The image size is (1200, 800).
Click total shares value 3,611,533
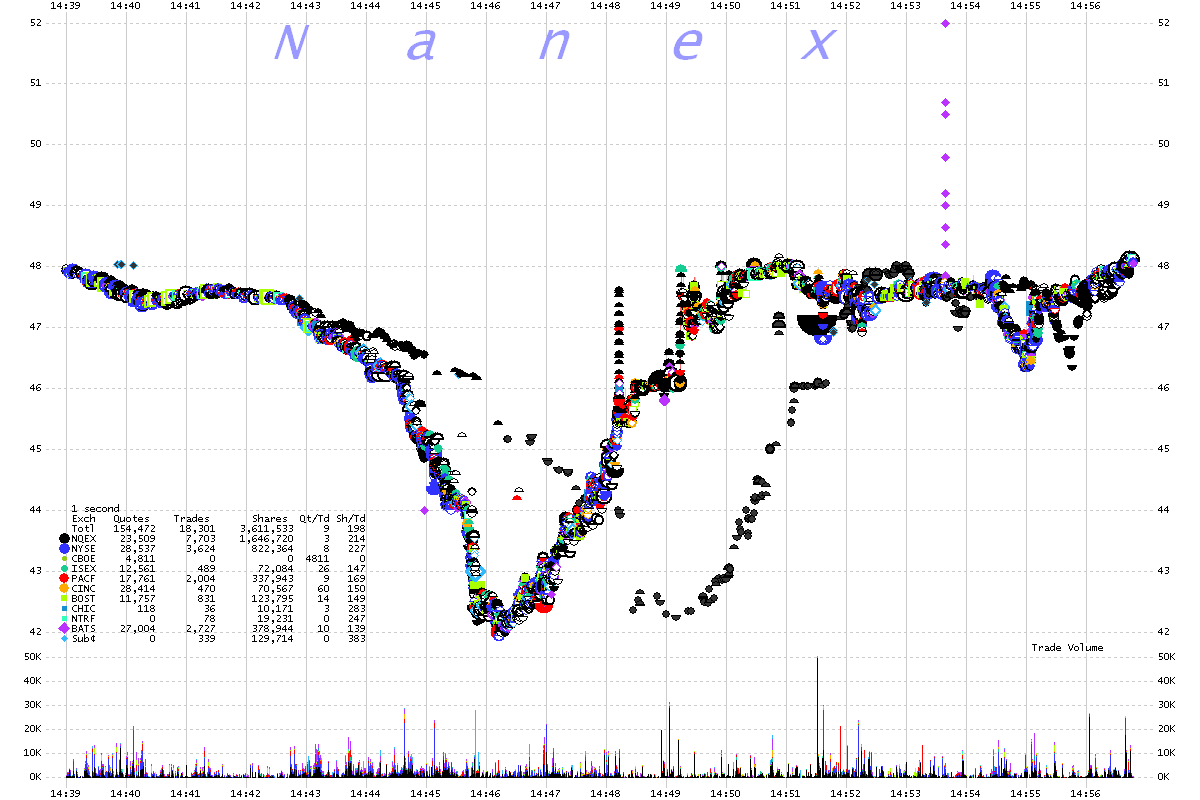(x=266, y=528)
